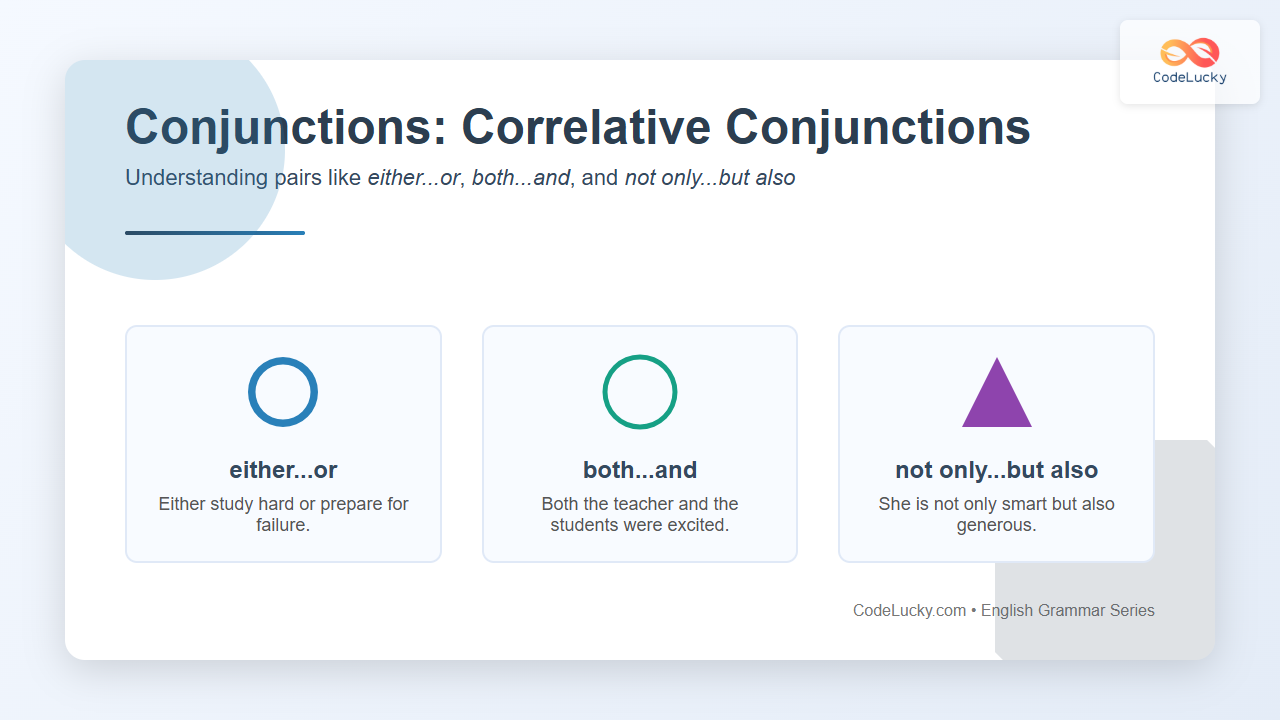1280x720 pixels.
Task: Open the CodeLucky.com footer link
Action: coord(909,610)
